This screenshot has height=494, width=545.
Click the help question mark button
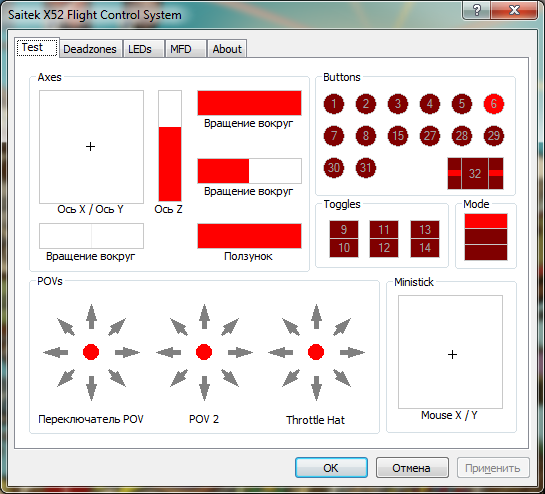point(477,10)
